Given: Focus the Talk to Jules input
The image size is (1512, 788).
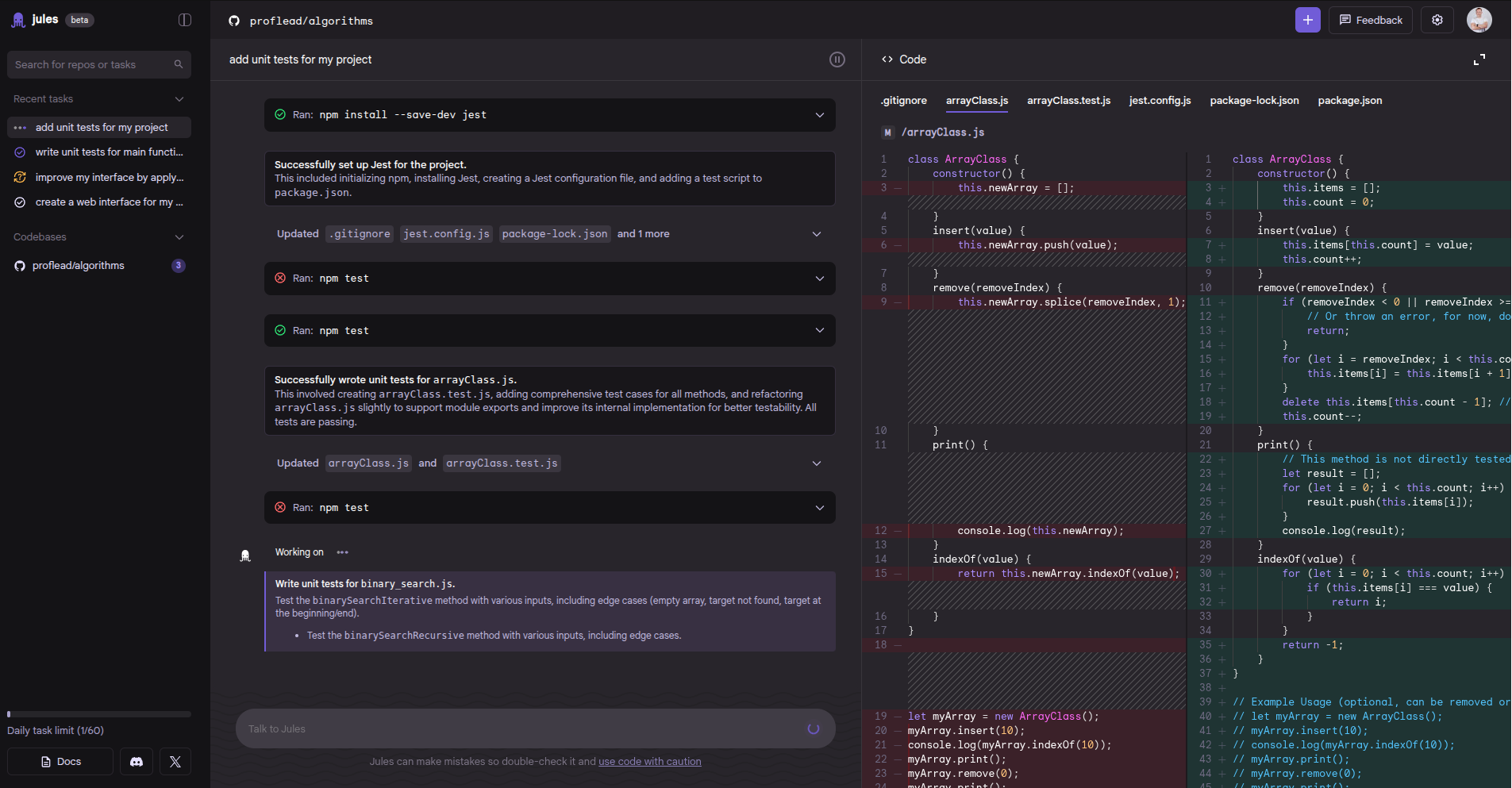Looking at the screenshot, I should tap(536, 728).
